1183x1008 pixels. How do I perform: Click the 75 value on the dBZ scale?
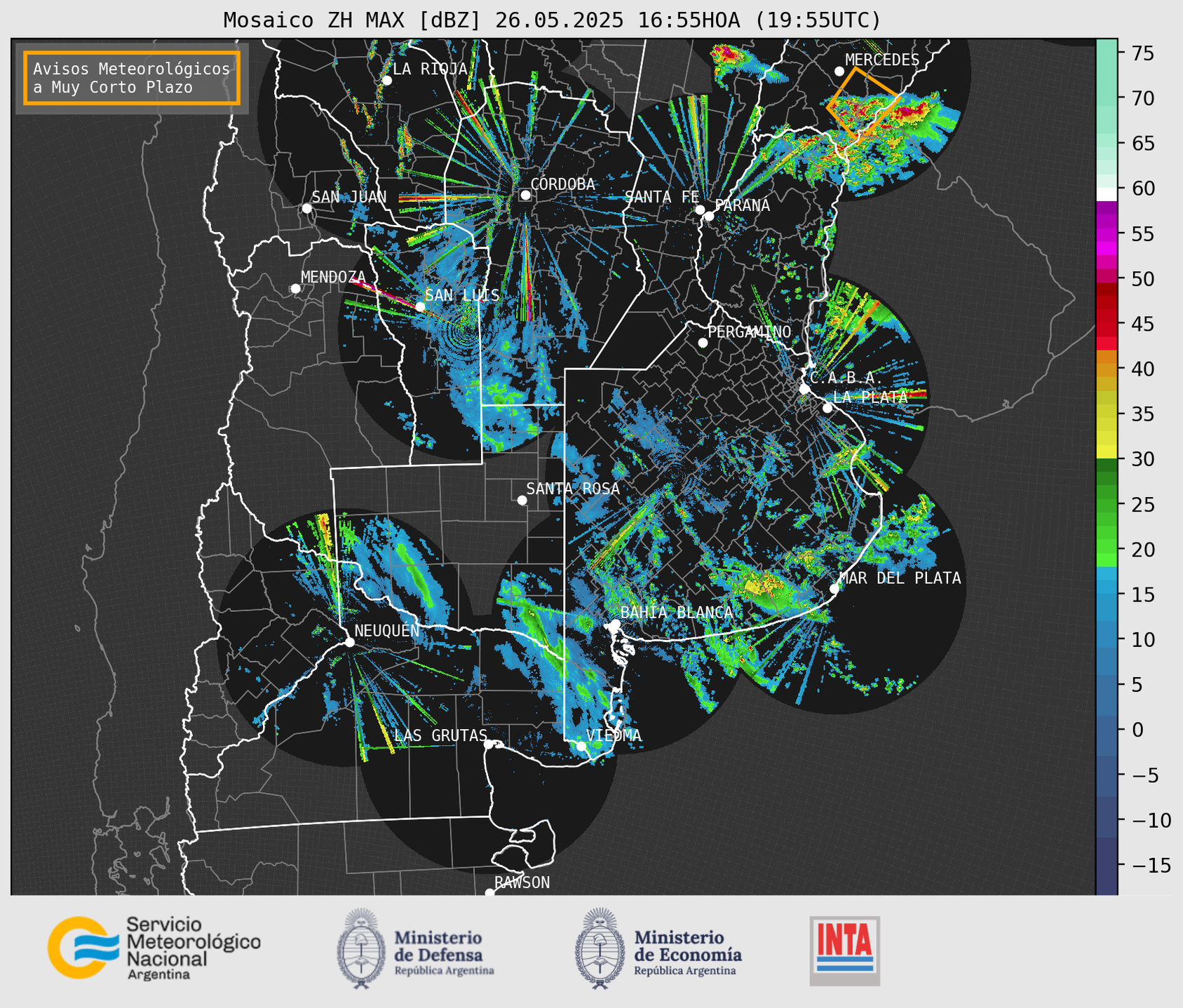[1143, 53]
